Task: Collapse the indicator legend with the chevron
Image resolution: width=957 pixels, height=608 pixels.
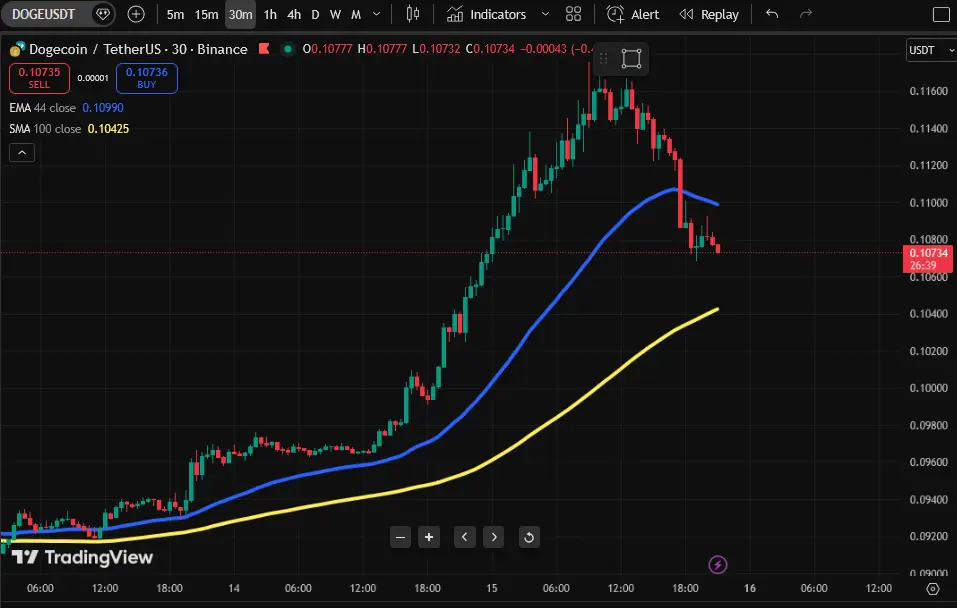Action: (22, 153)
